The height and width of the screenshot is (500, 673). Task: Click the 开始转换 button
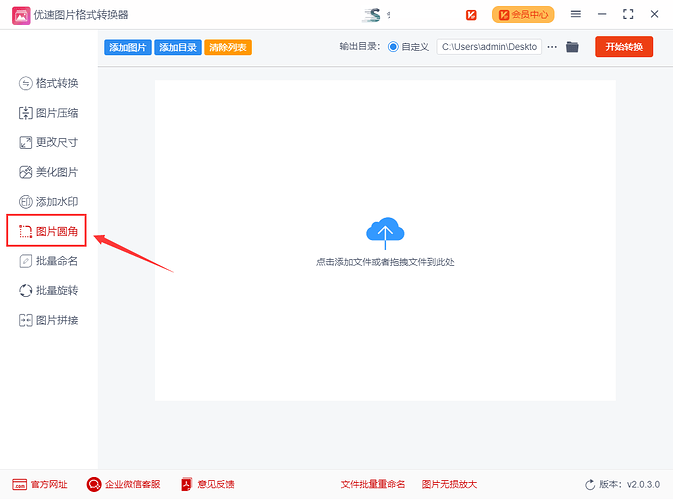tap(624, 47)
